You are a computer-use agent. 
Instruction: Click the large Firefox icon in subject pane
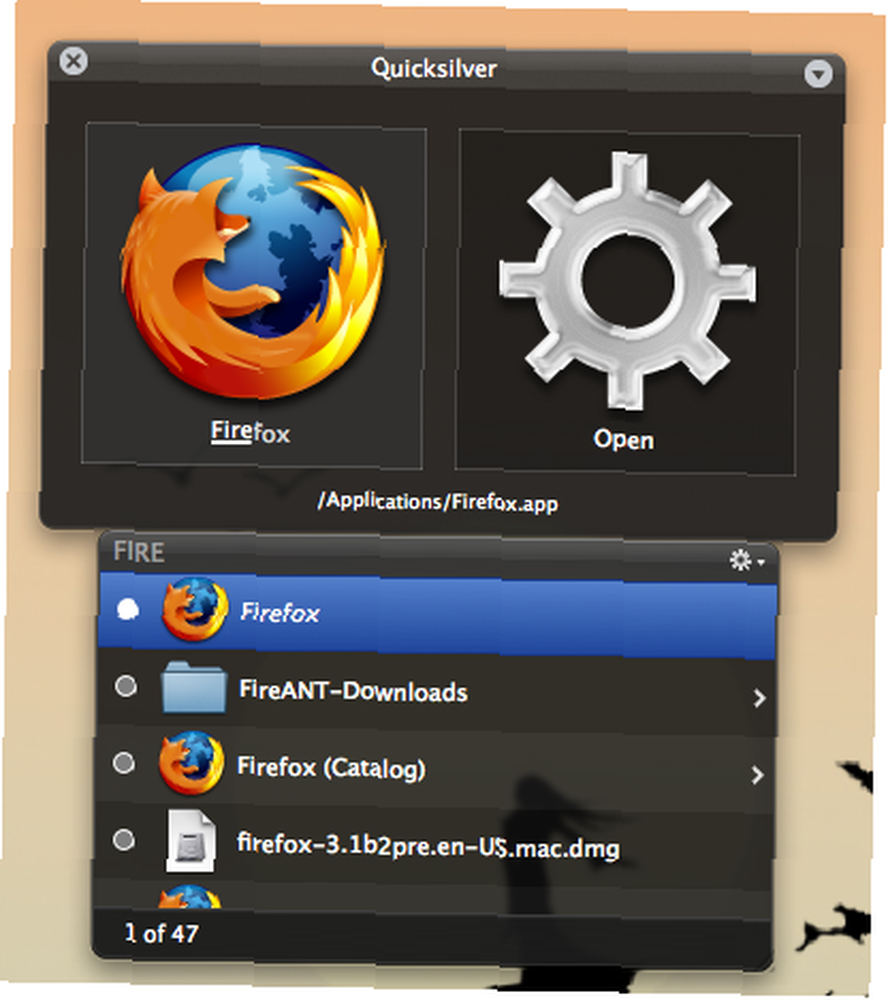pos(253,271)
